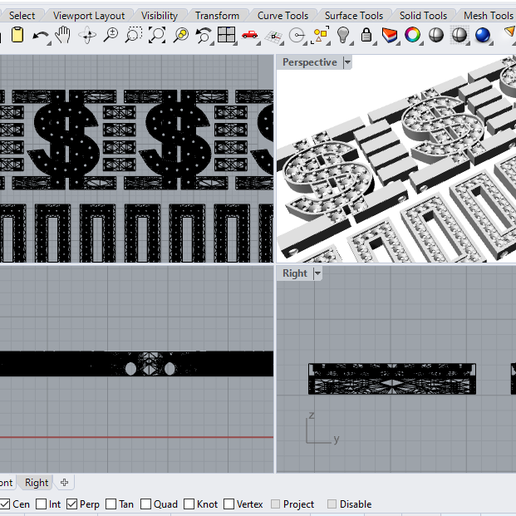Toggle the Perp object snap
The width and height of the screenshot is (516, 516).
click(72, 504)
